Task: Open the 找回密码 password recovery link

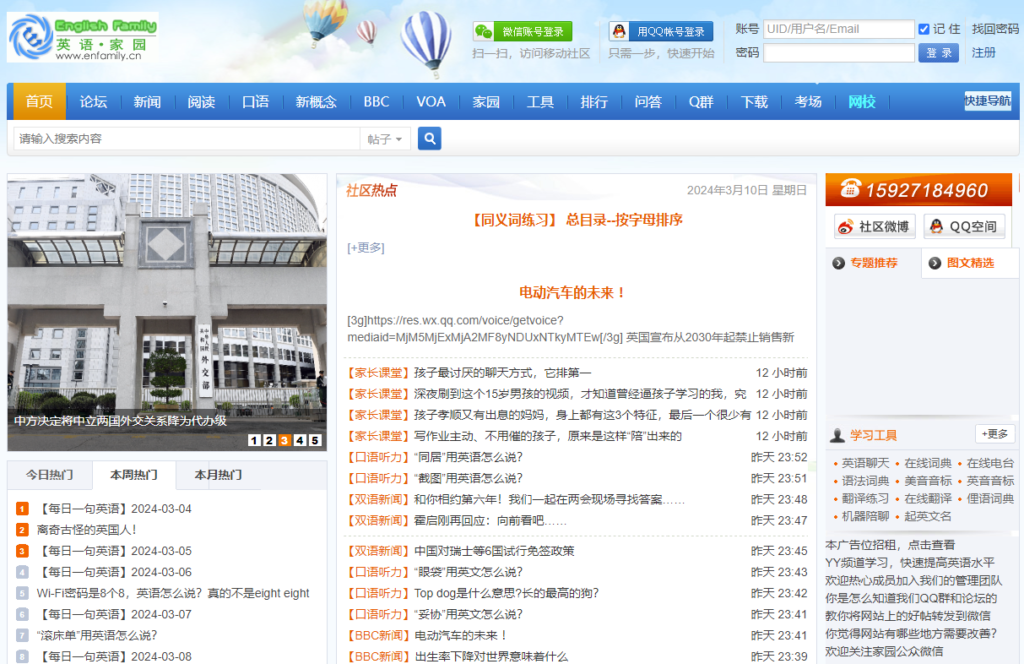Action: click(x=995, y=29)
